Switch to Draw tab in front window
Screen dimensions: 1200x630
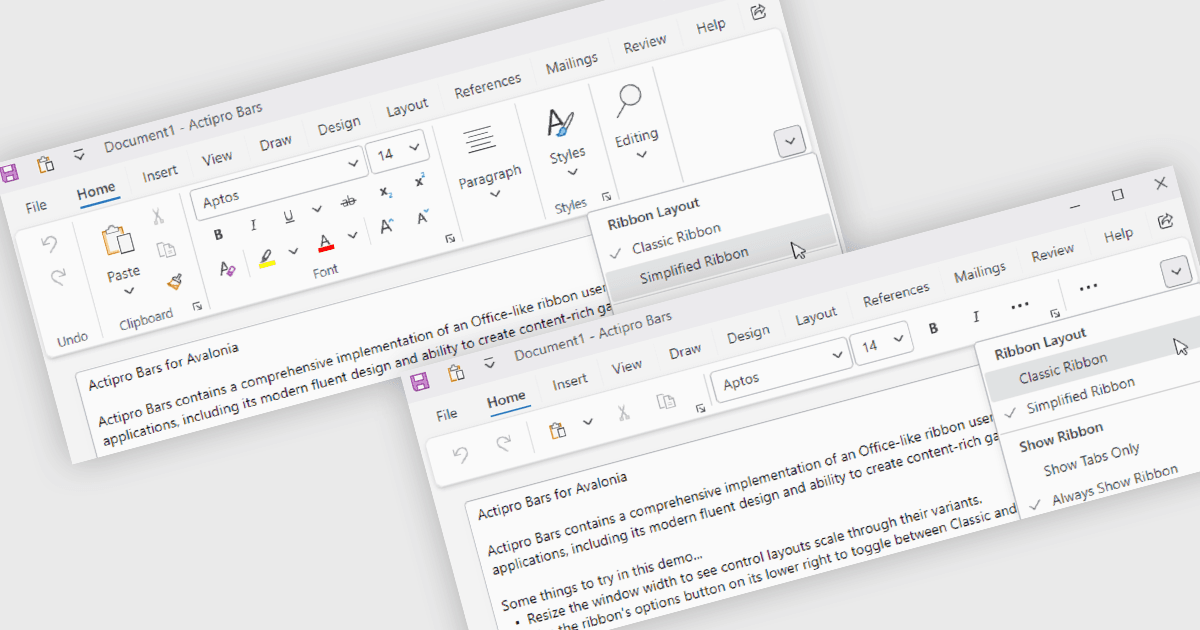[x=685, y=351]
